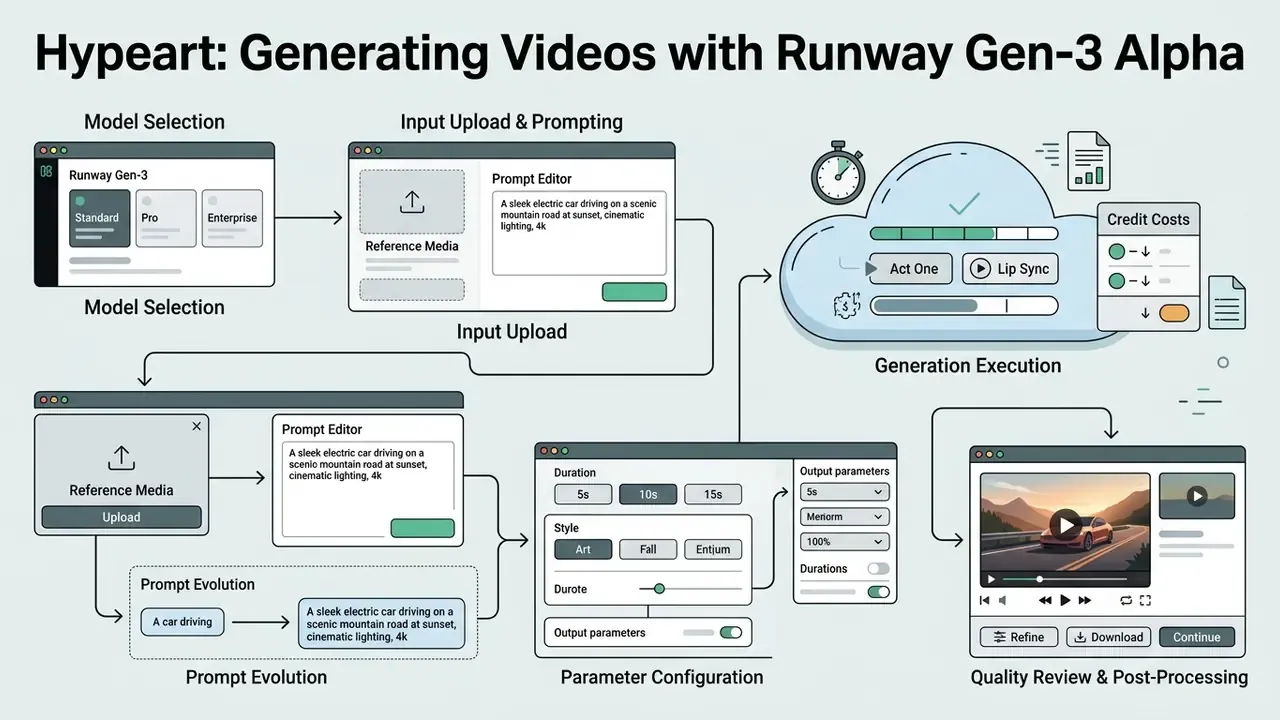Mute audio with the speaker icon
1280x720 pixels.
(1003, 600)
